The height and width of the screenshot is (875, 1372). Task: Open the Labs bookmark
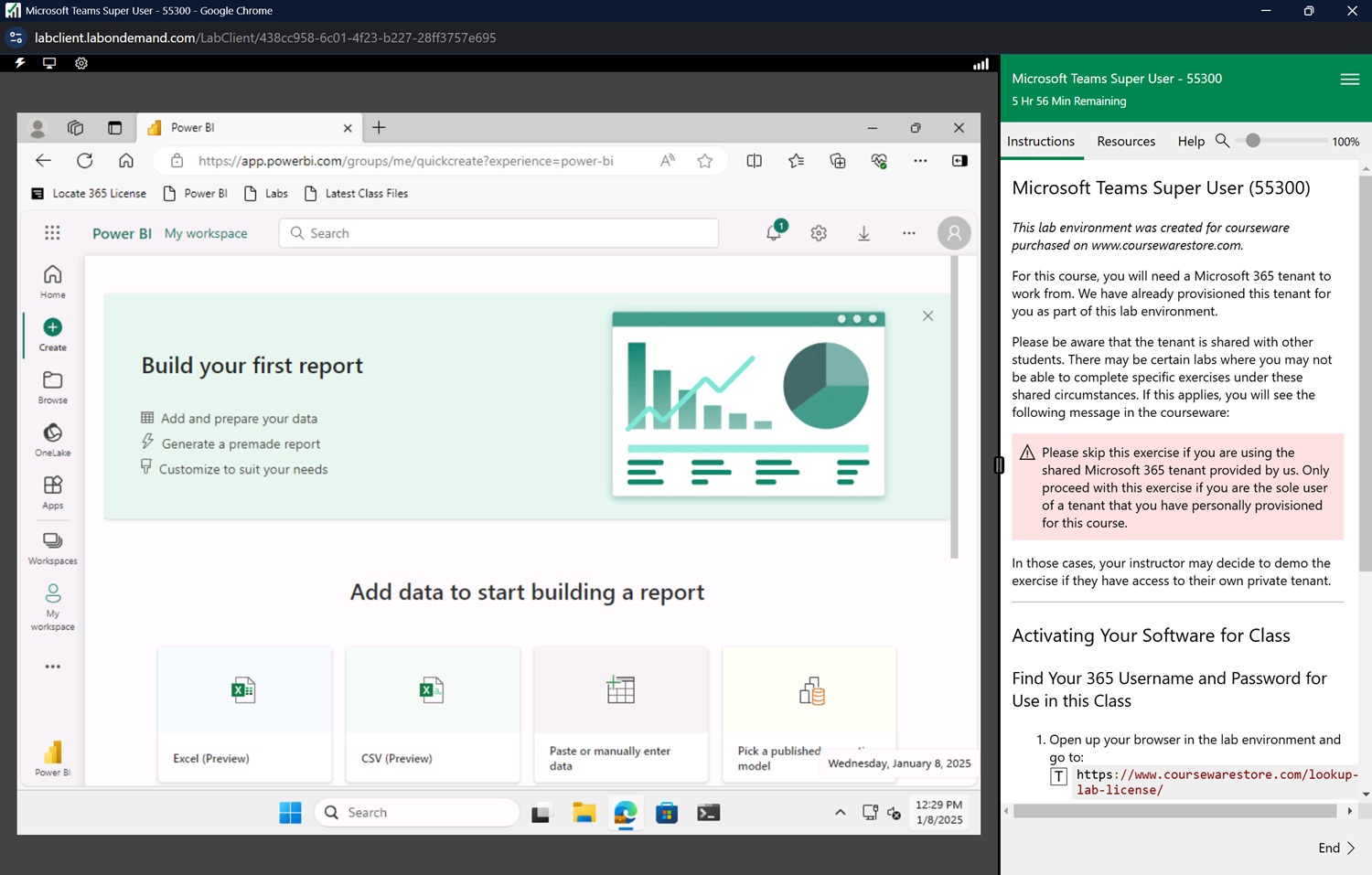tap(266, 194)
